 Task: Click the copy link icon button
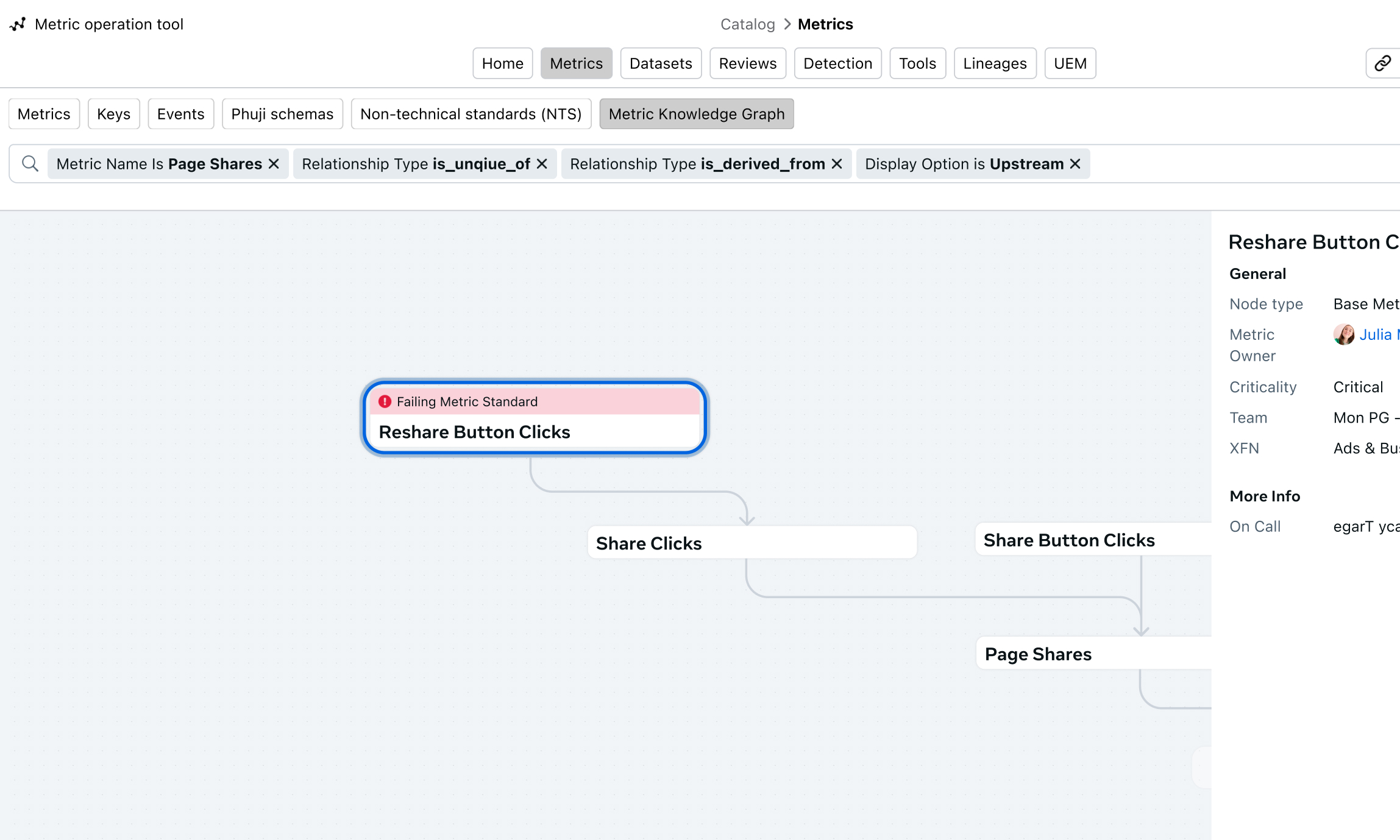(x=1382, y=63)
